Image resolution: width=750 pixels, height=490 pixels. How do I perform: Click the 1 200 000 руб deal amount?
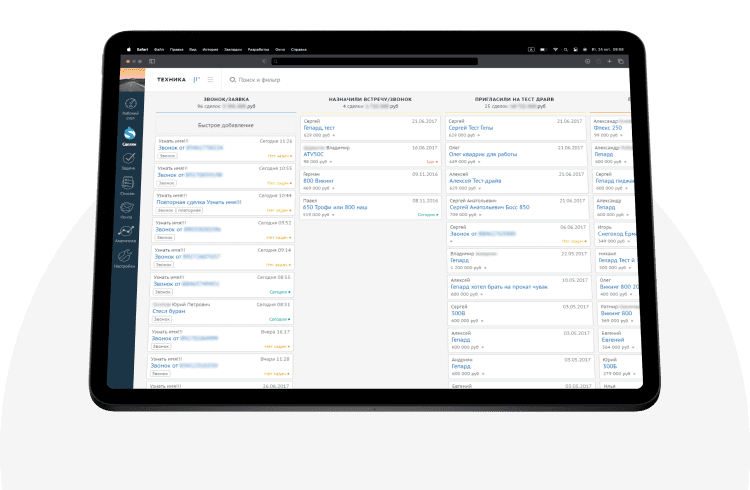point(466,267)
